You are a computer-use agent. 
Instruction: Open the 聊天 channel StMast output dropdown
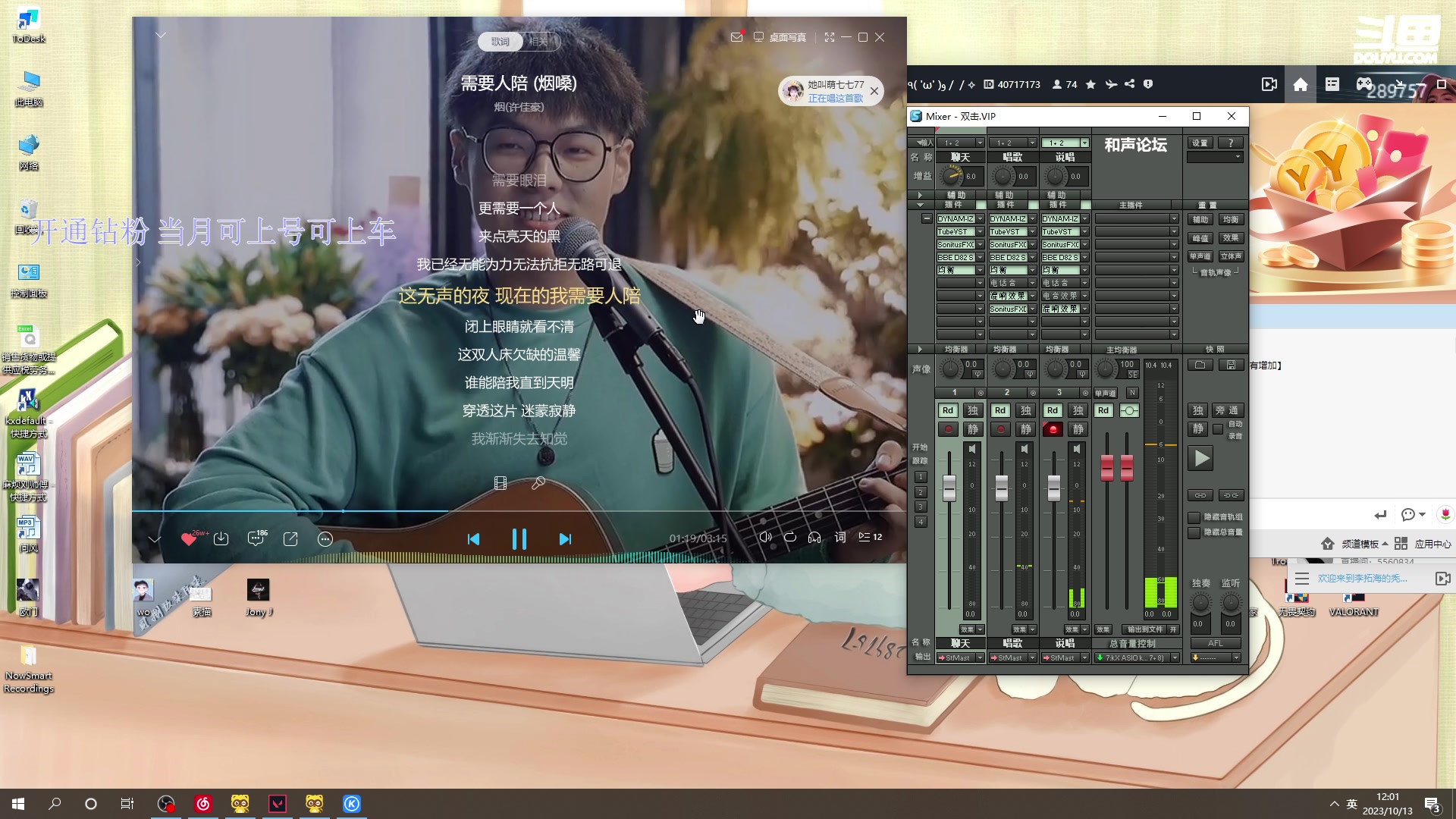tap(980, 657)
